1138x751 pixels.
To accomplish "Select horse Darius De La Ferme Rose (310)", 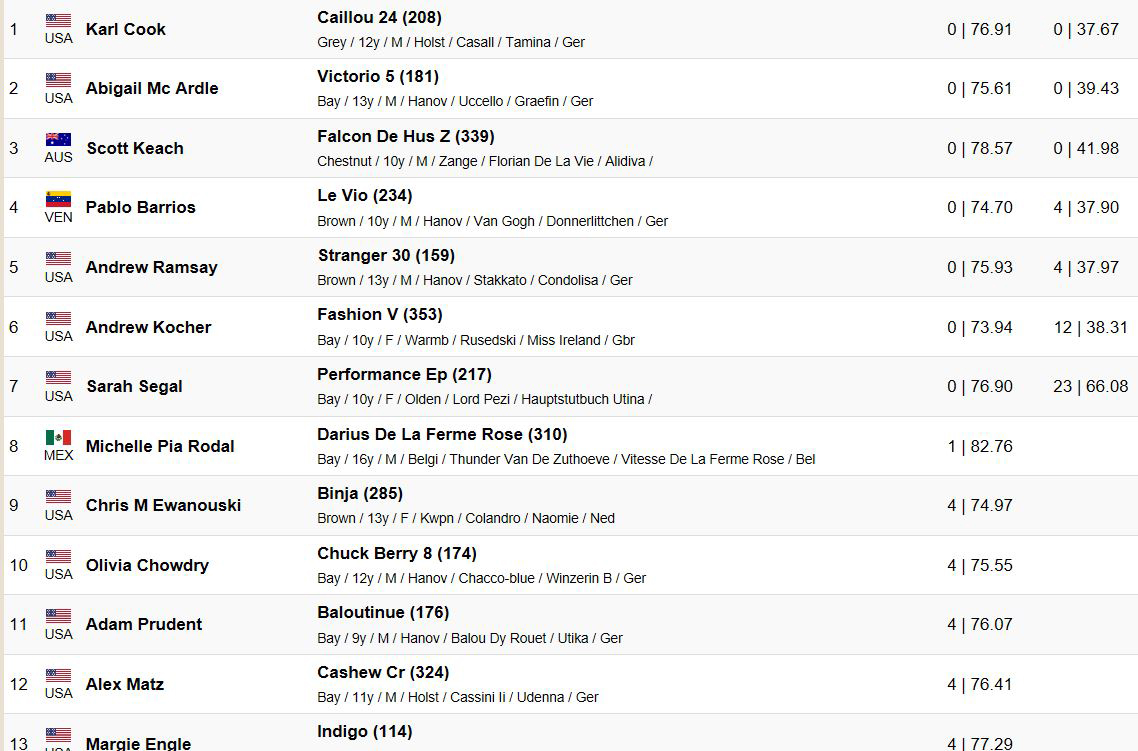I will coord(442,434).
